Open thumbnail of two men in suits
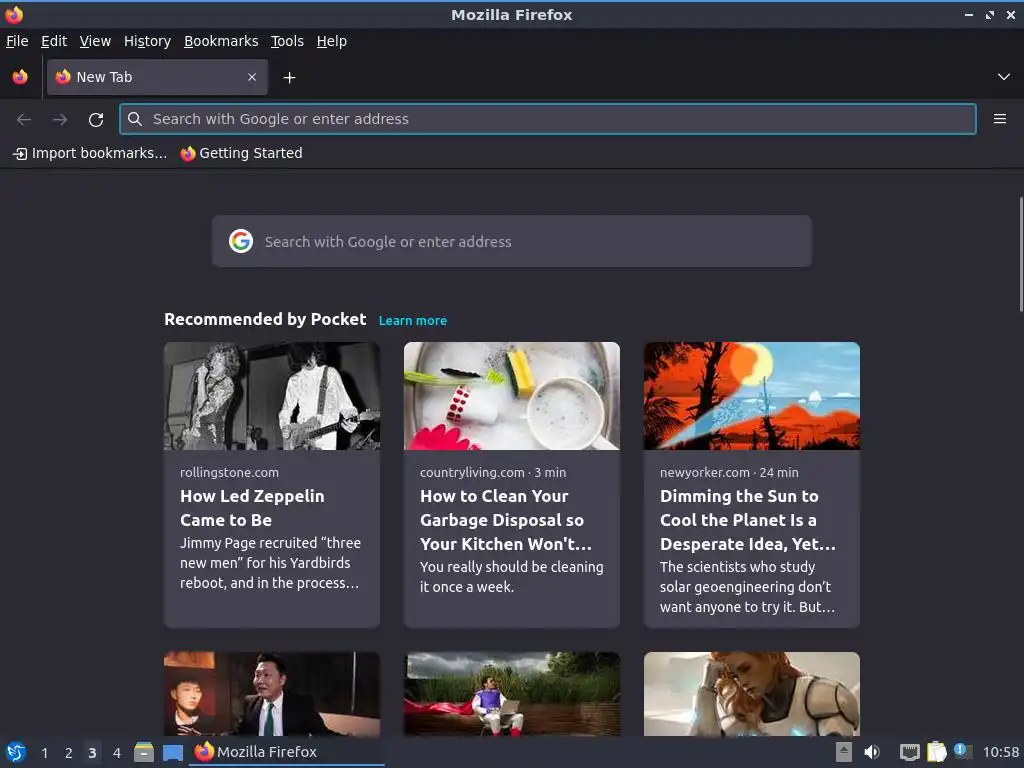Viewport: 1024px width, 768px height. coord(272,694)
